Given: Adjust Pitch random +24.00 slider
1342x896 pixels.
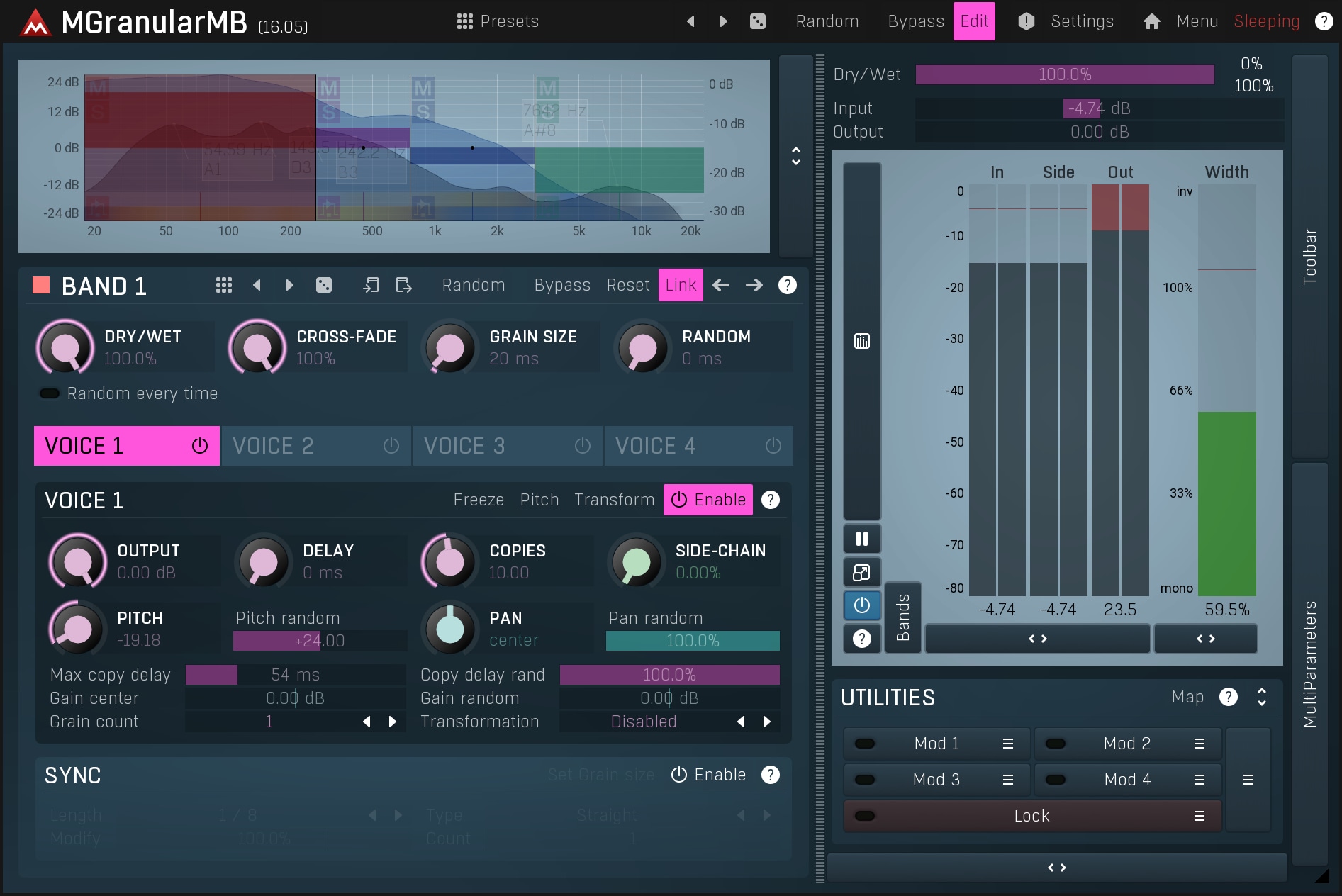Looking at the screenshot, I should click(x=320, y=641).
